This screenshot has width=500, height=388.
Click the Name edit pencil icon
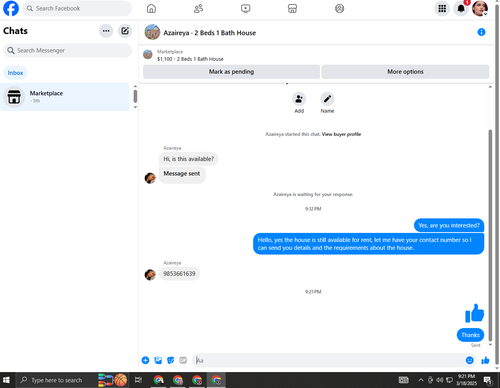327,99
